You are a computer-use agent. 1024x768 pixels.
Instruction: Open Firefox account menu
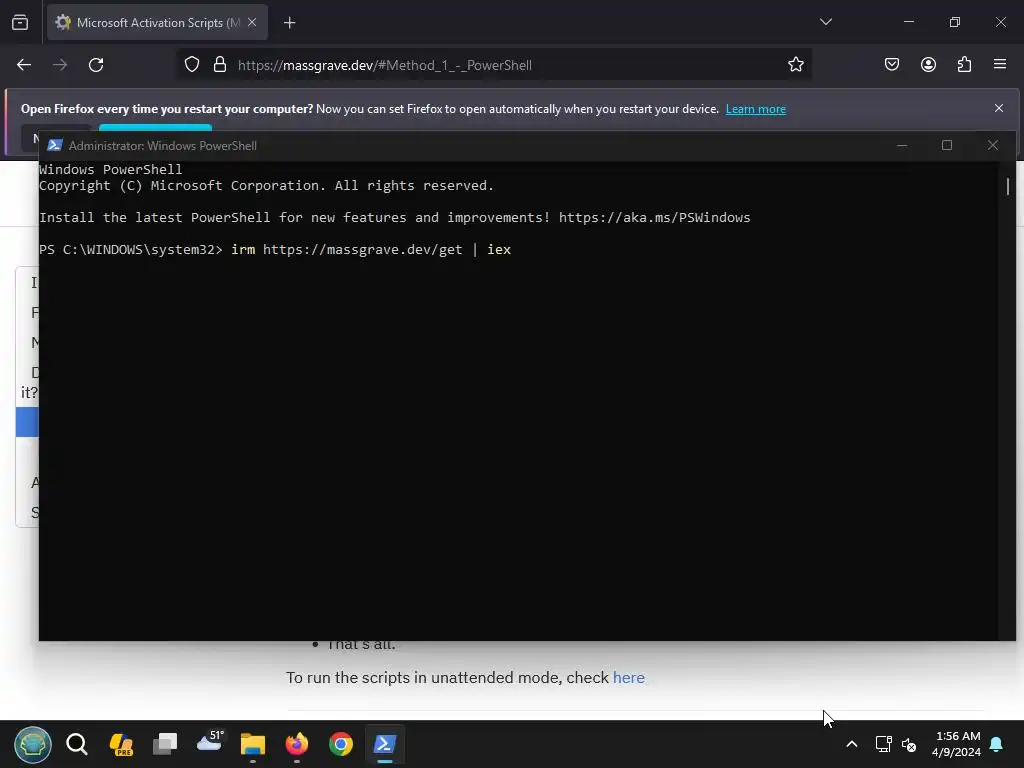928,65
